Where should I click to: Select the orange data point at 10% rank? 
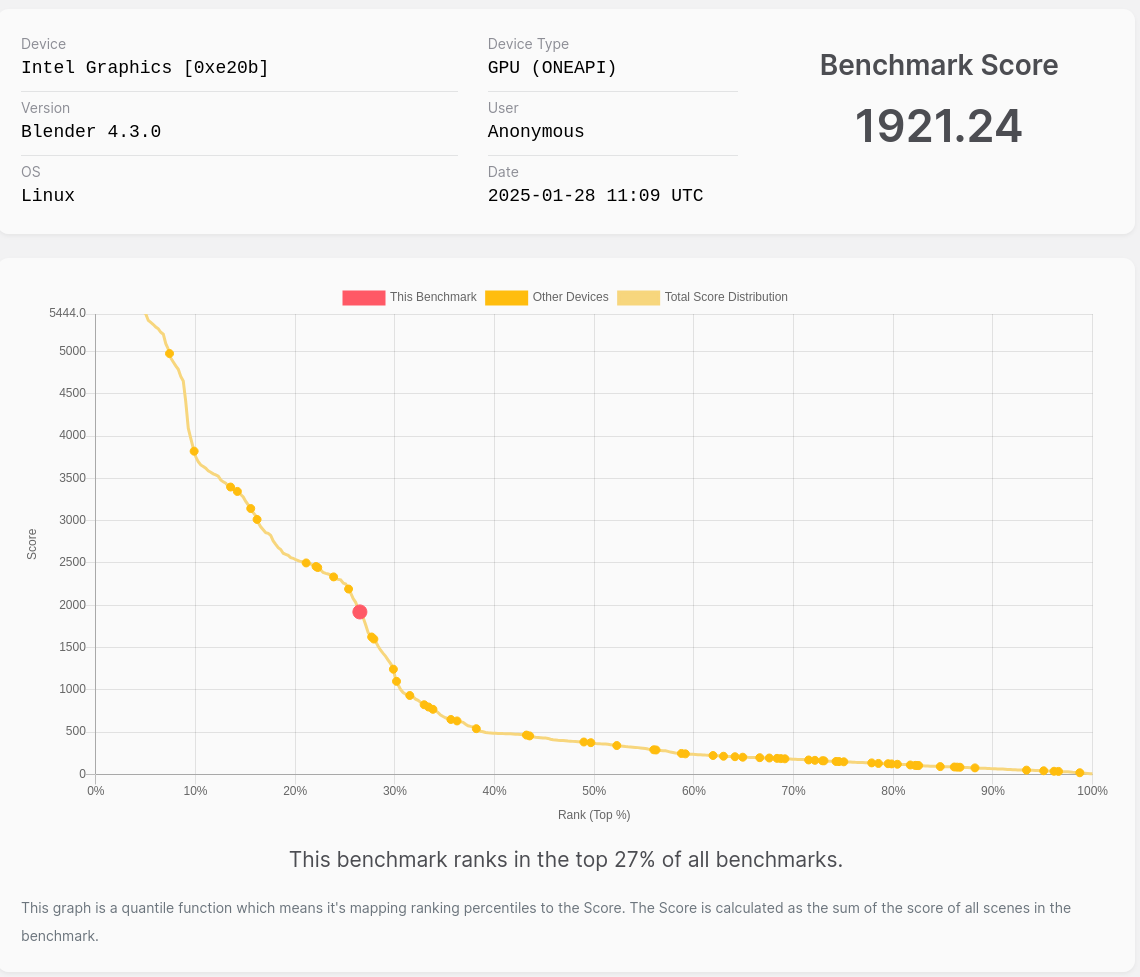coord(194,451)
